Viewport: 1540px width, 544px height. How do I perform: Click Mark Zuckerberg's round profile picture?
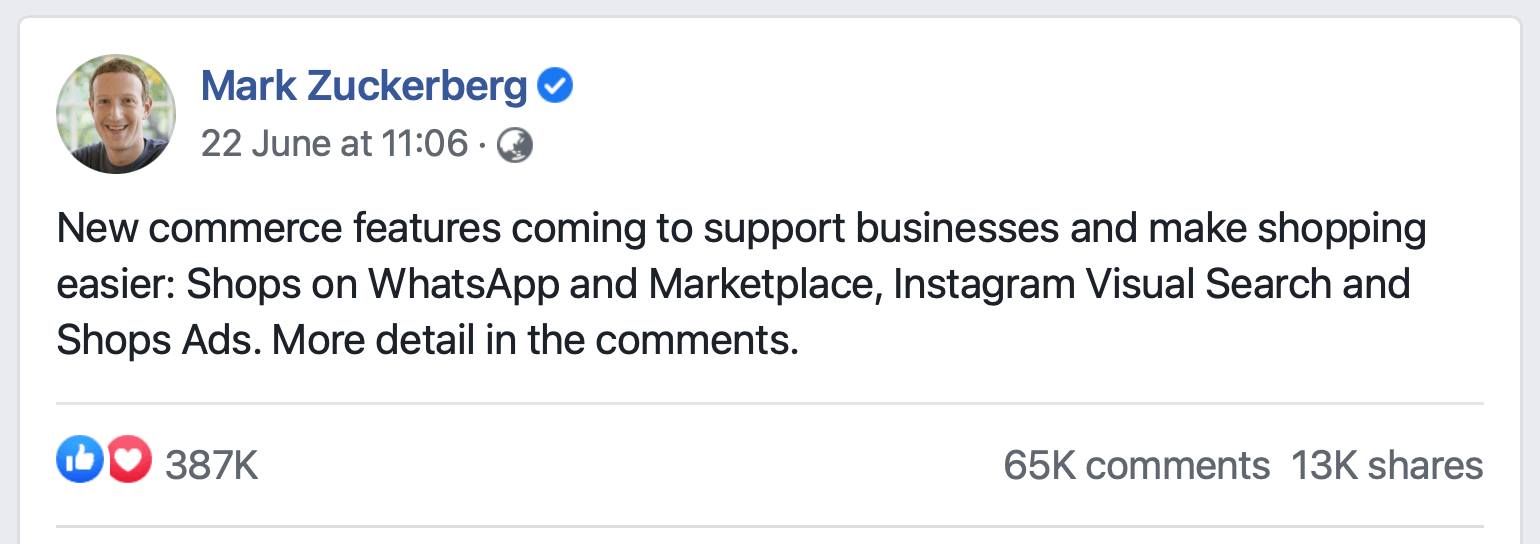(116, 115)
